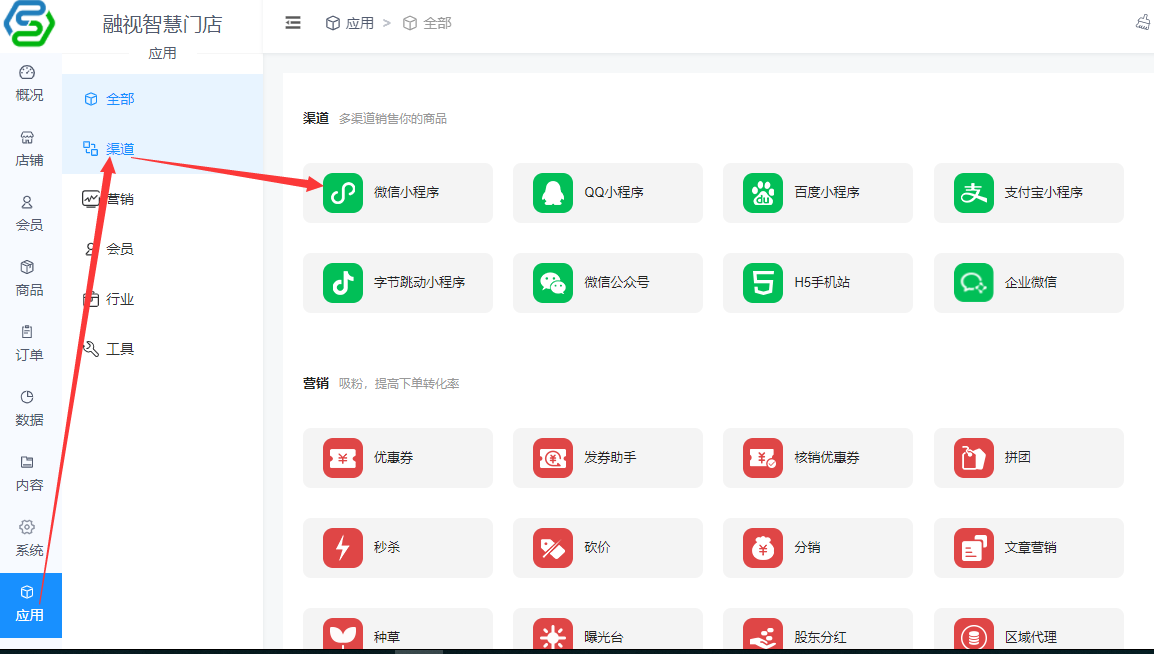Image resolution: width=1154 pixels, height=654 pixels.
Task: Click the 渠道 section heading
Action: [316, 118]
